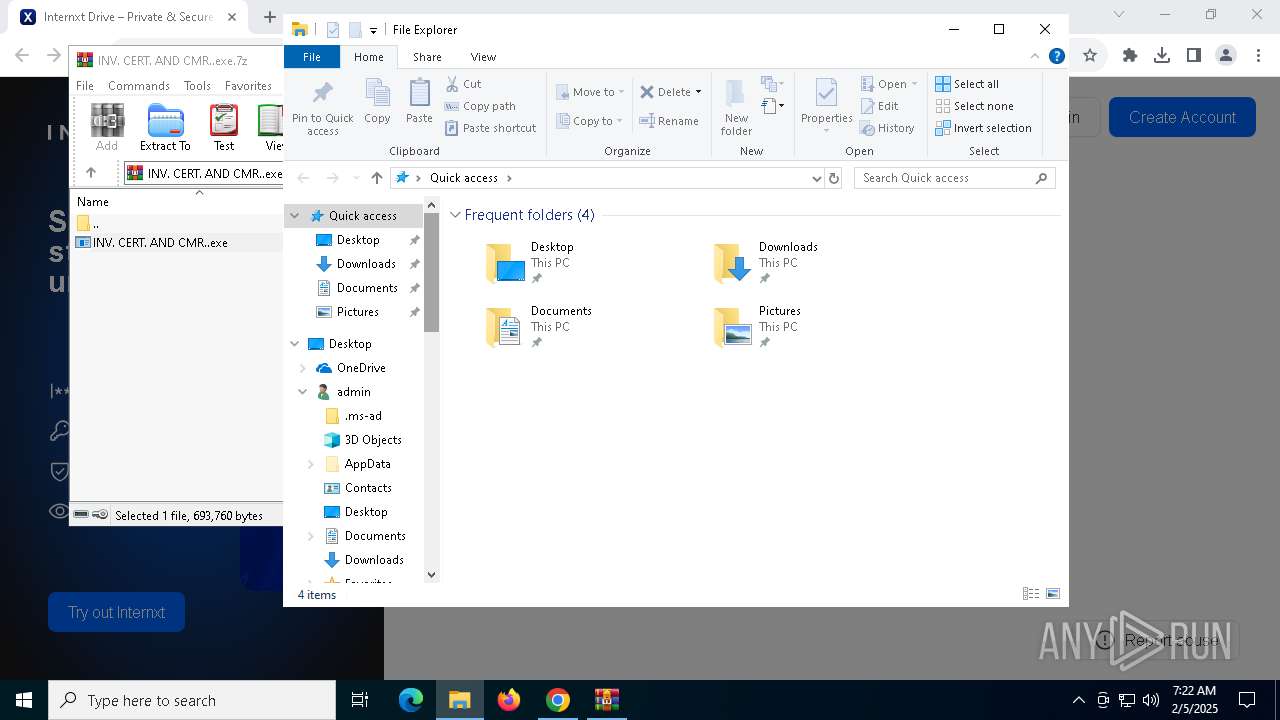
Task: Open Chrome extensions puzzle icon
Action: 1130,56
